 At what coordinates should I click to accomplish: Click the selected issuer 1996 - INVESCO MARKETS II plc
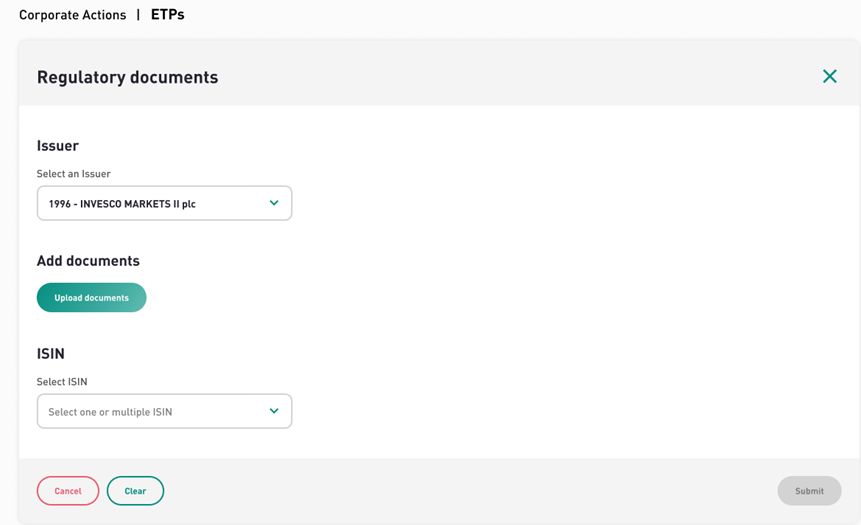[122, 204]
